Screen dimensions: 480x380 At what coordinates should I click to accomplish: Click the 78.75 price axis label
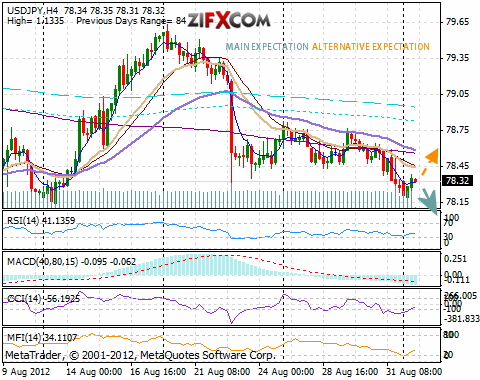[x=457, y=130]
